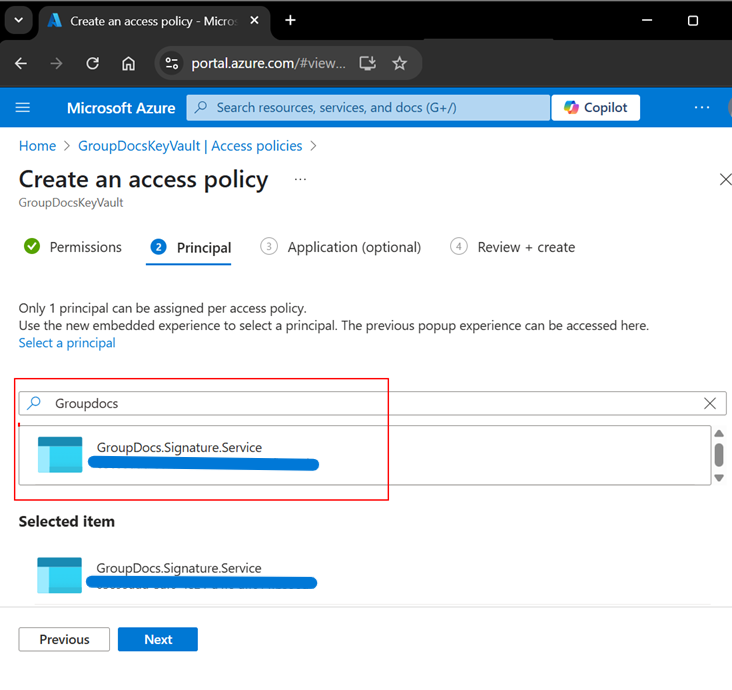
Task: Click the Groupdocs principal search field
Action: (370, 403)
